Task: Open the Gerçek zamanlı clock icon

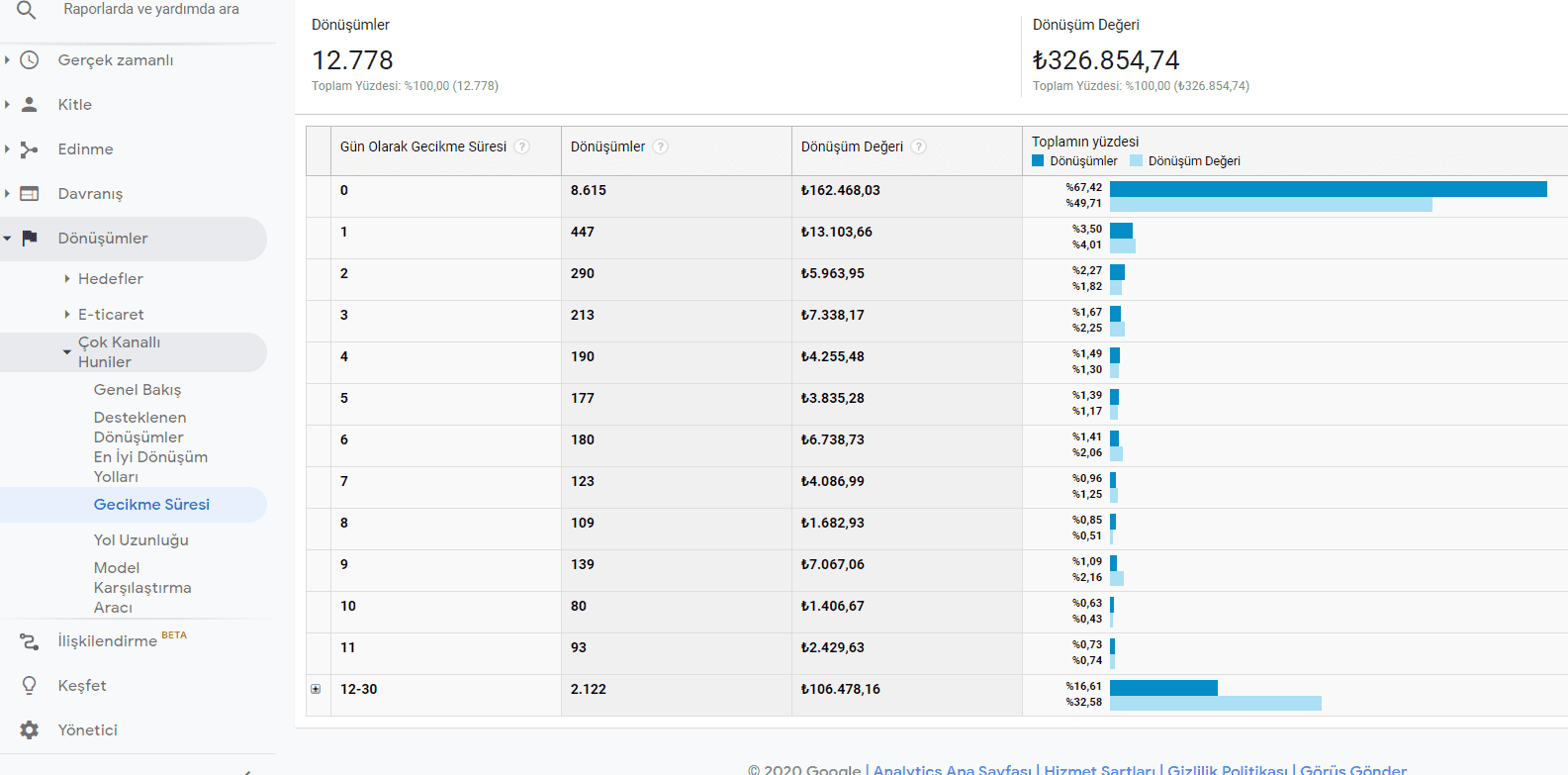Action: coord(30,60)
